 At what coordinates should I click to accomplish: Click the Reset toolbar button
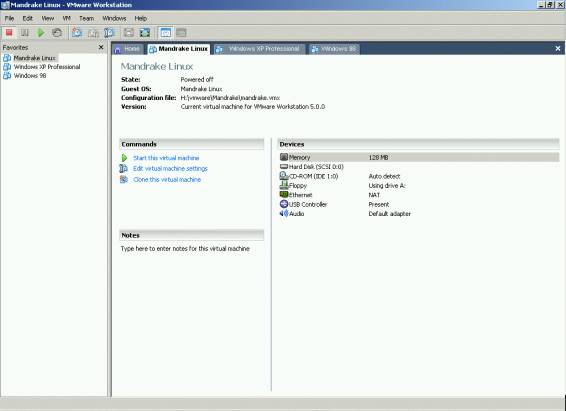click(x=57, y=33)
